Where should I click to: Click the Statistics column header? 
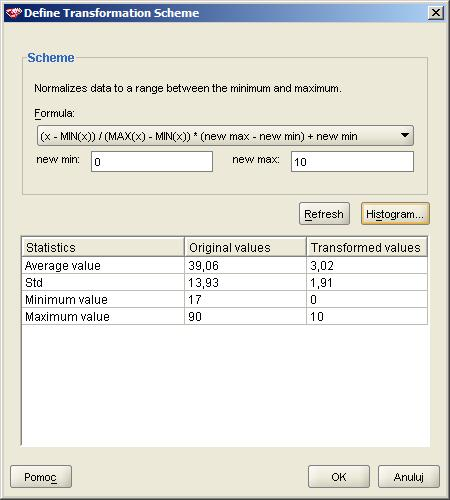pyautogui.click(x=103, y=247)
